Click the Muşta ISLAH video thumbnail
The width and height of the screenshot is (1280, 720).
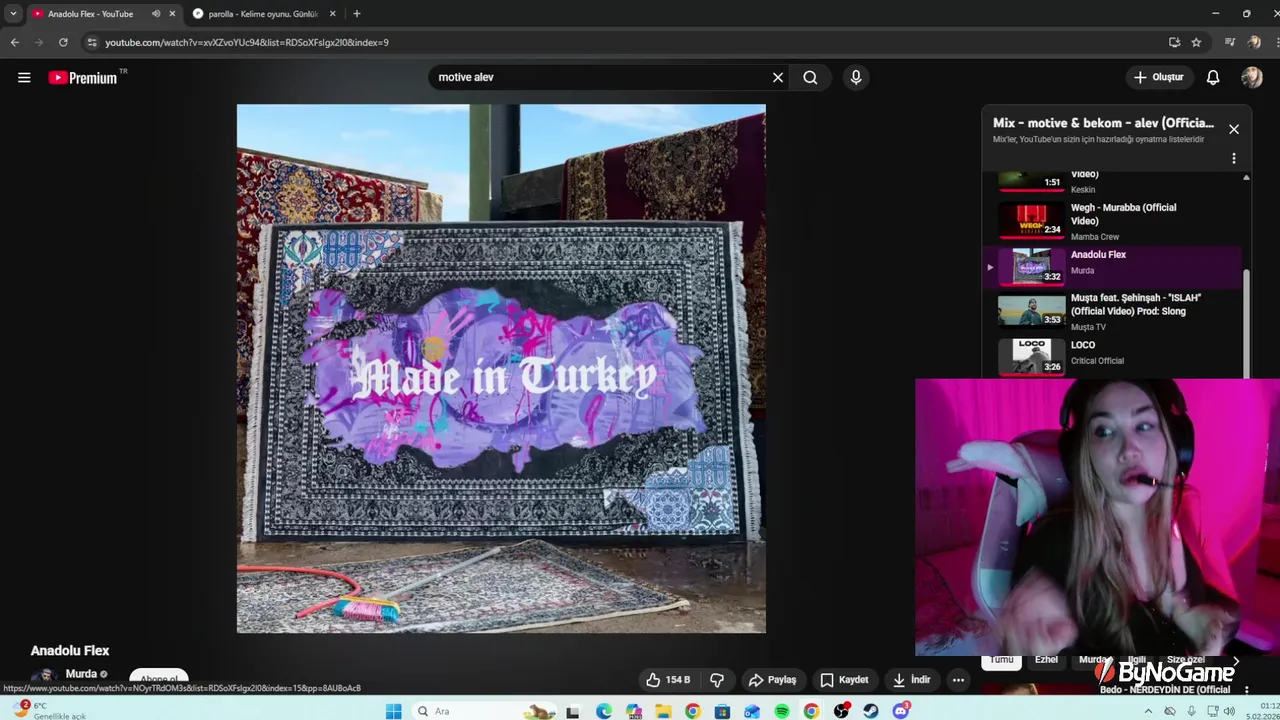pos(1031,311)
